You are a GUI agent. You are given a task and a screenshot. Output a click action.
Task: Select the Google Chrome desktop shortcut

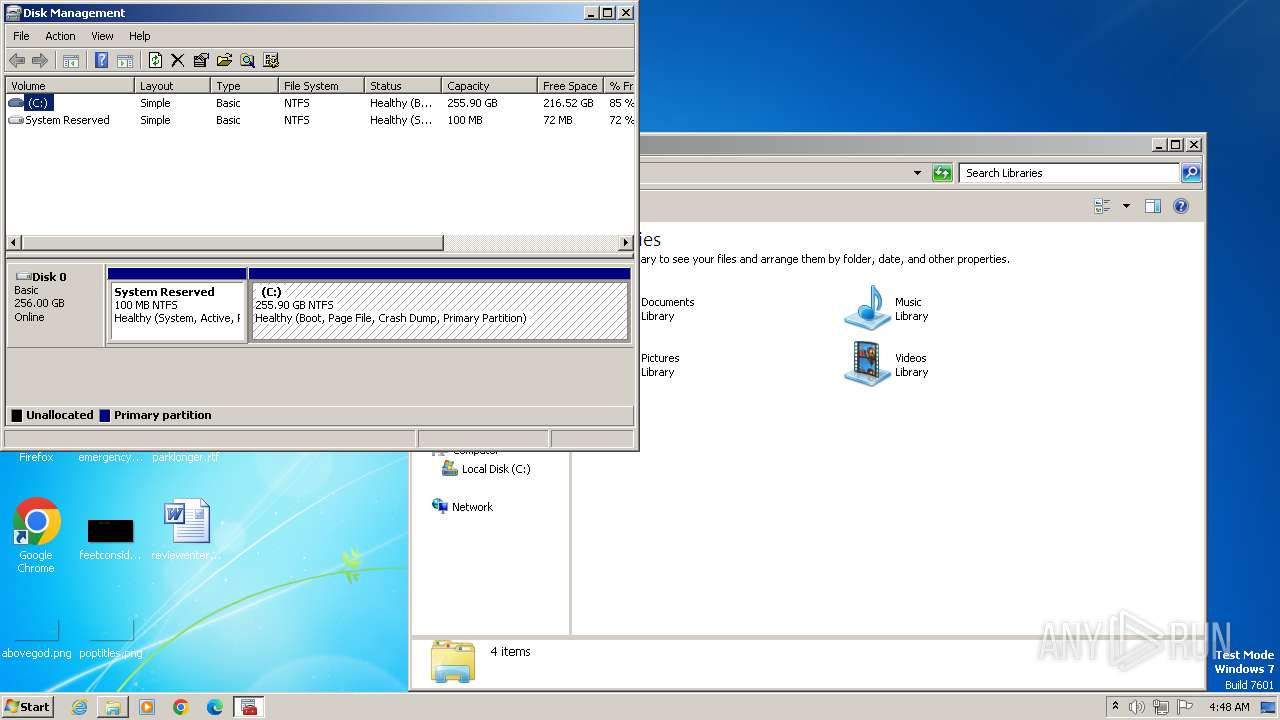point(36,536)
